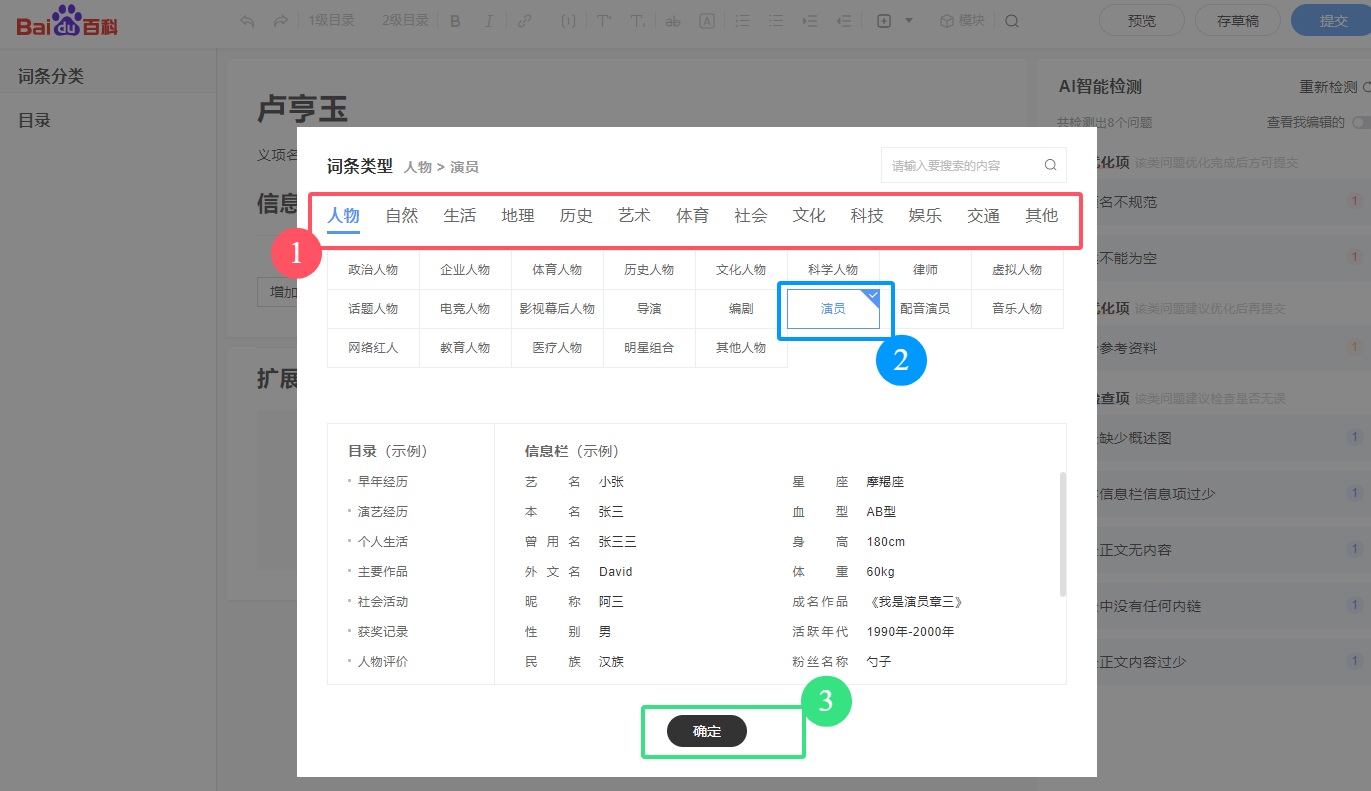The image size is (1371, 791).
Task: Toggle italic formatting in the editor toolbar
Action: click(x=489, y=21)
